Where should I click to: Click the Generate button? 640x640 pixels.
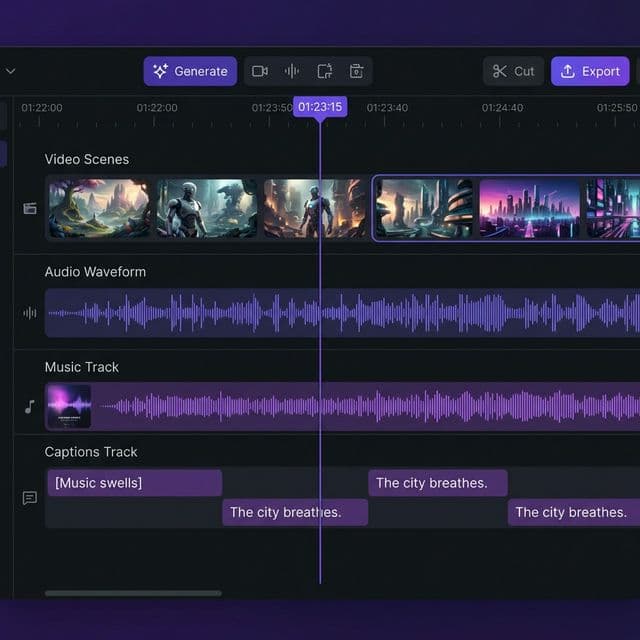coord(190,71)
